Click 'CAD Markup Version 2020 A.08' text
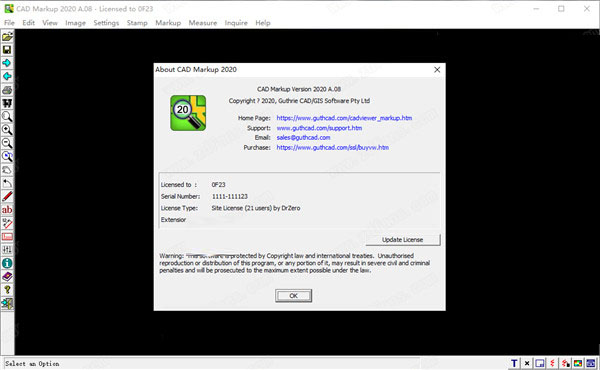This screenshot has height=370, width=600. 299,89
